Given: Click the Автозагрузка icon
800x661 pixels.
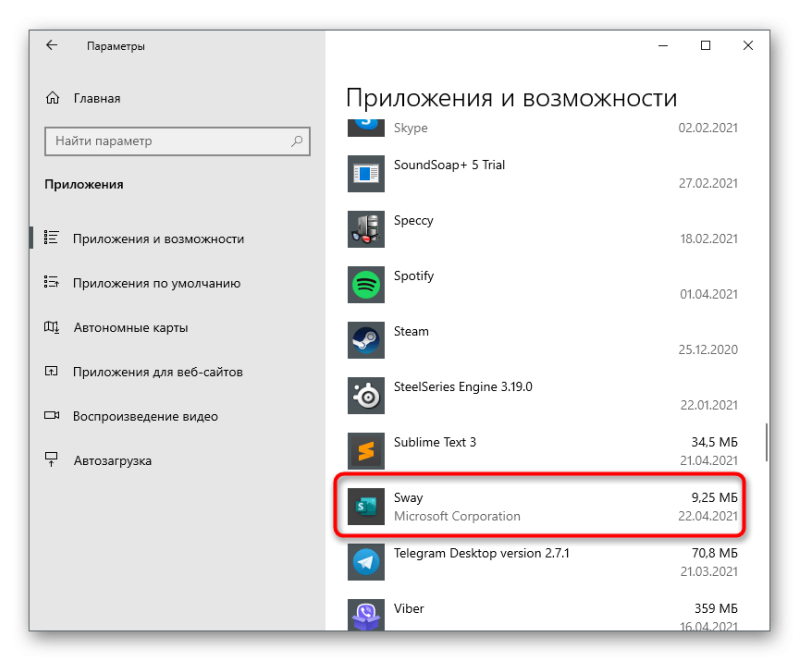Looking at the screenshot, I should pyautogui.click(x=52, y=460).
